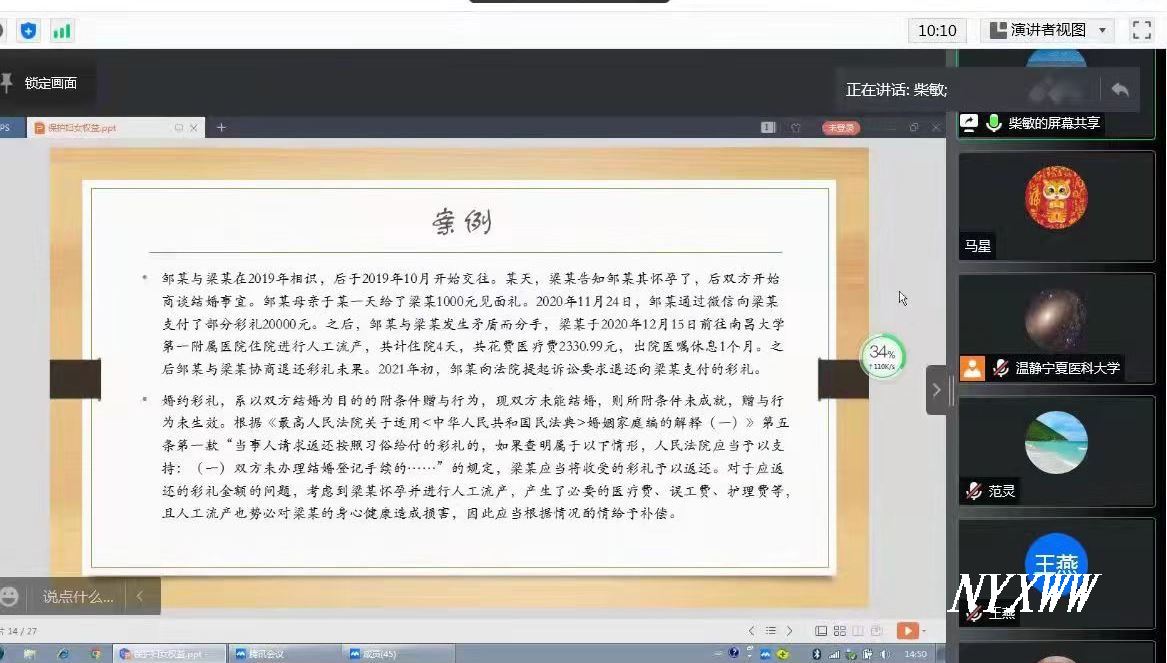This screenshot has height=663, width=1167.
Task: Select 范灵's participant tile
Action: point(1056,451)
